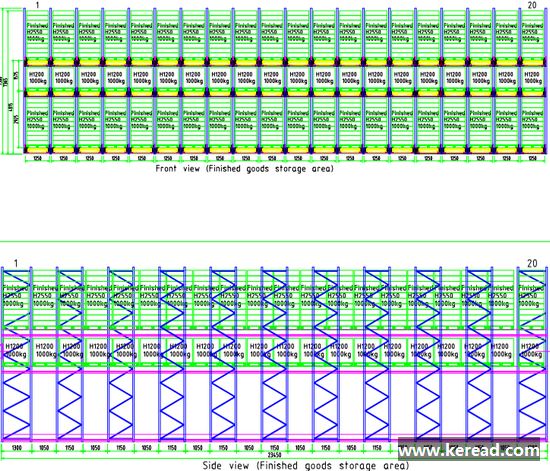Click column number 20 above front view
Screen dimensions: 550x471
(x=532, y=5)
